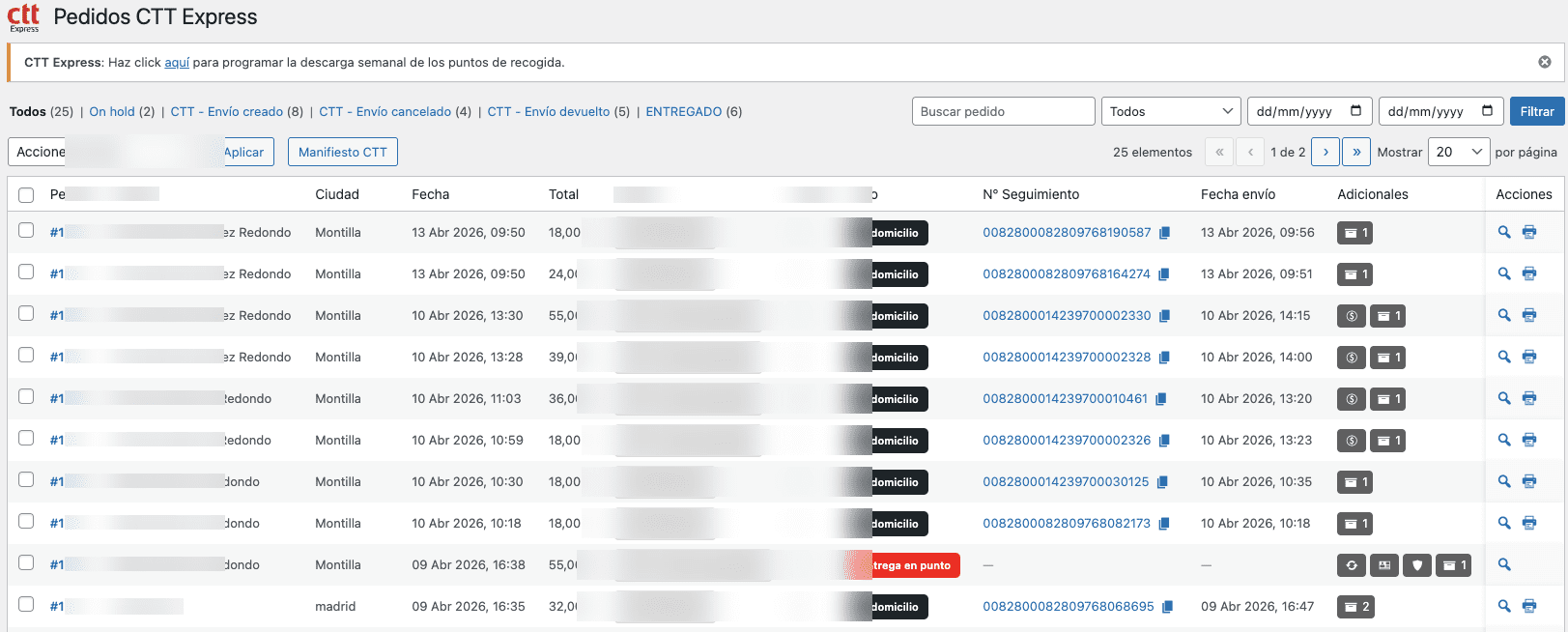
Task: Tick the order dated 10 Abr 2026, 11:03
Action: click(x=26, y=397)
